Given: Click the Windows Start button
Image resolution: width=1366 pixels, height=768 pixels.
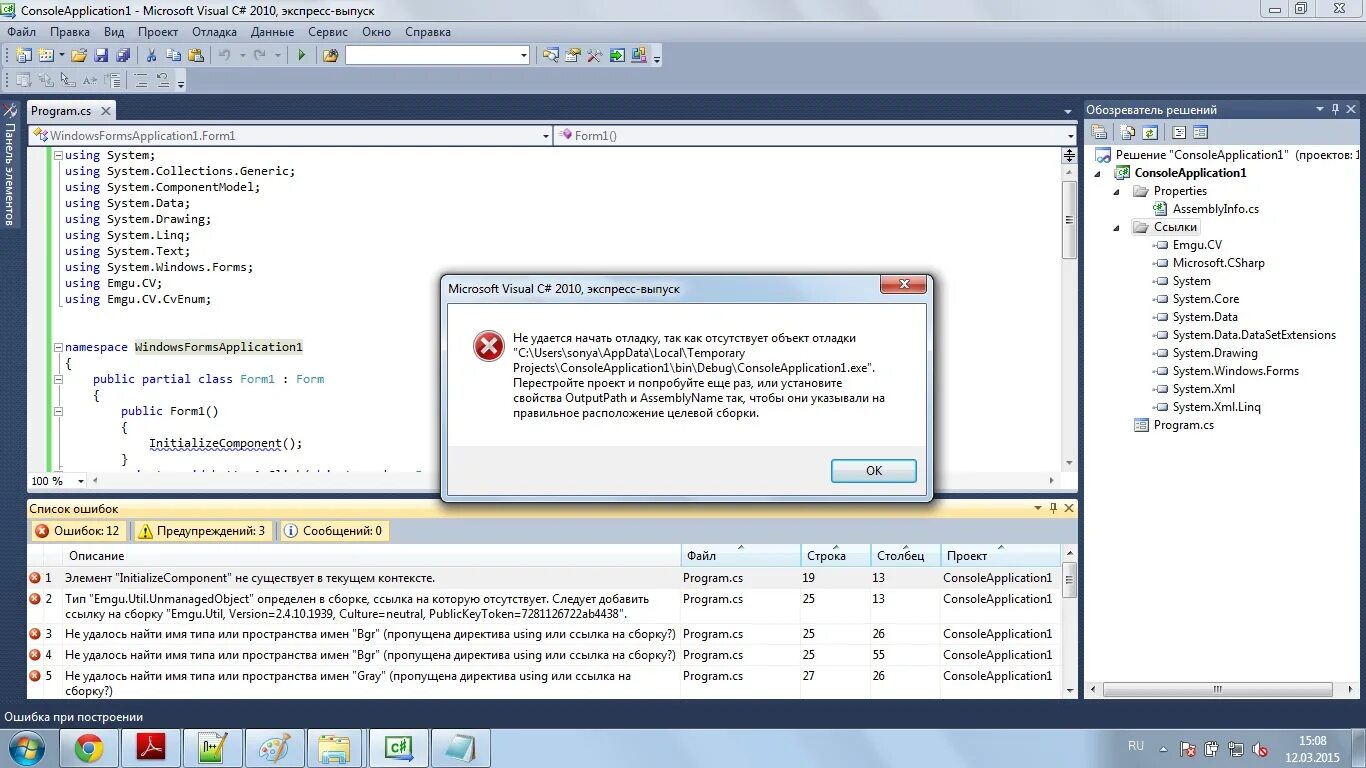Looking at the screenshot, I should tap(27, 747).
